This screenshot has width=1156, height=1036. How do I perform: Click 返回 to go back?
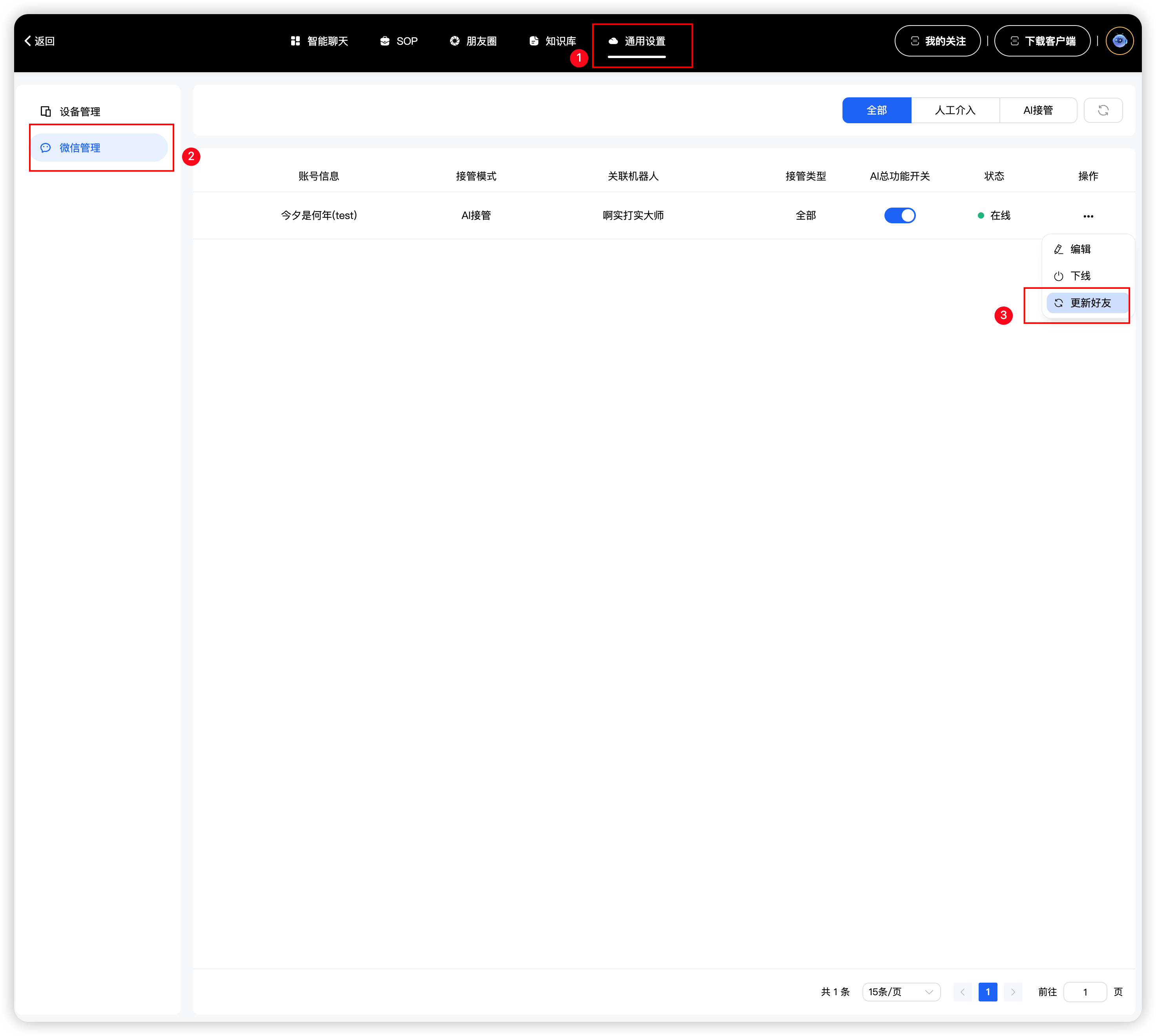[x=39, y=41]
